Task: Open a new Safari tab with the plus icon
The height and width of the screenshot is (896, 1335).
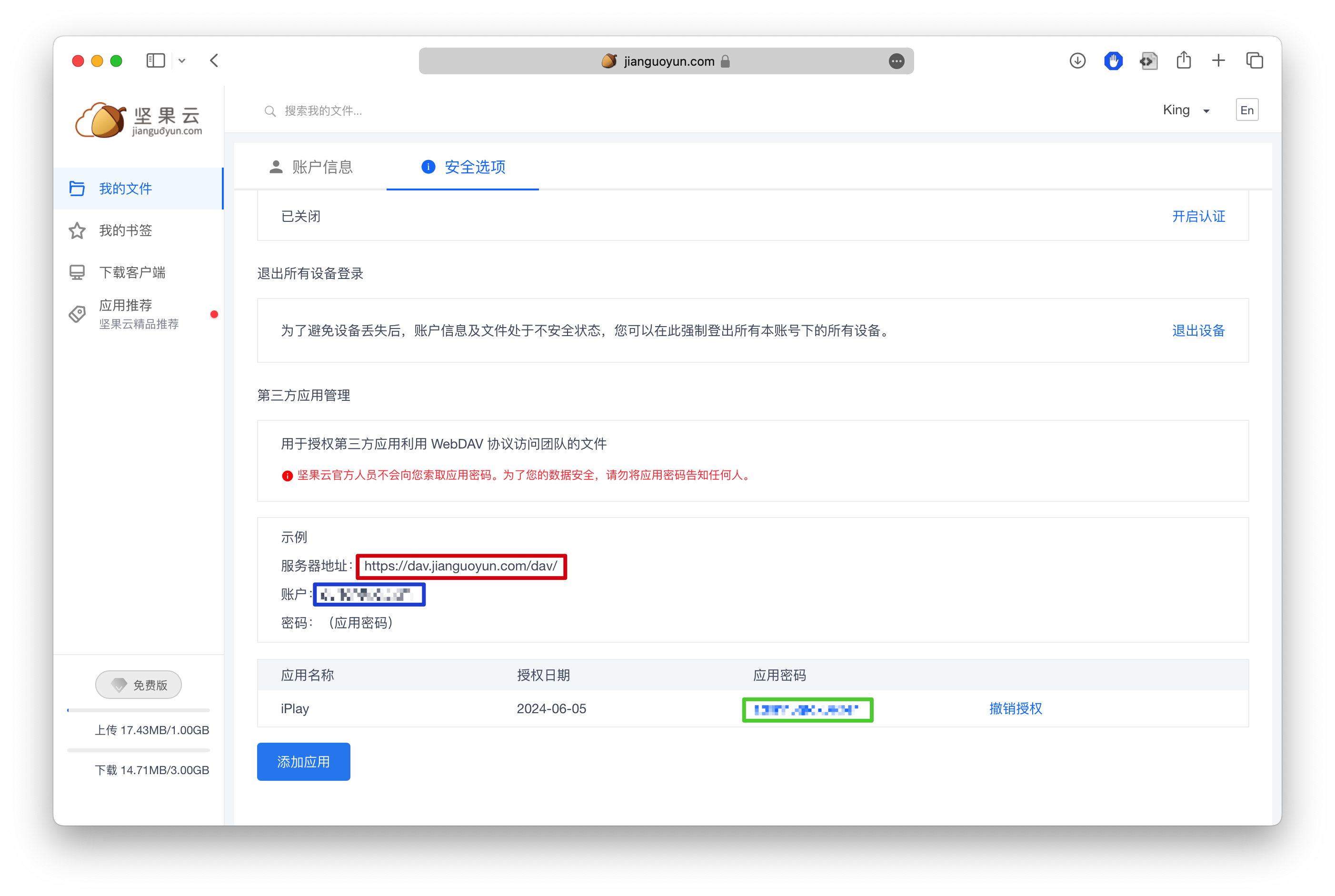Action: click(x=1218, y=60)
